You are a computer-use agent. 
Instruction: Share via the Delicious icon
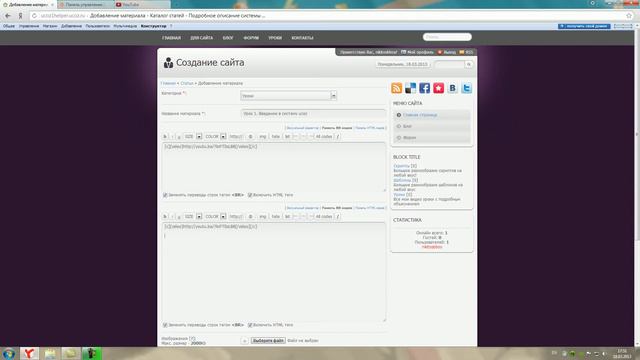pyautogui.click(x=410, y=88)
